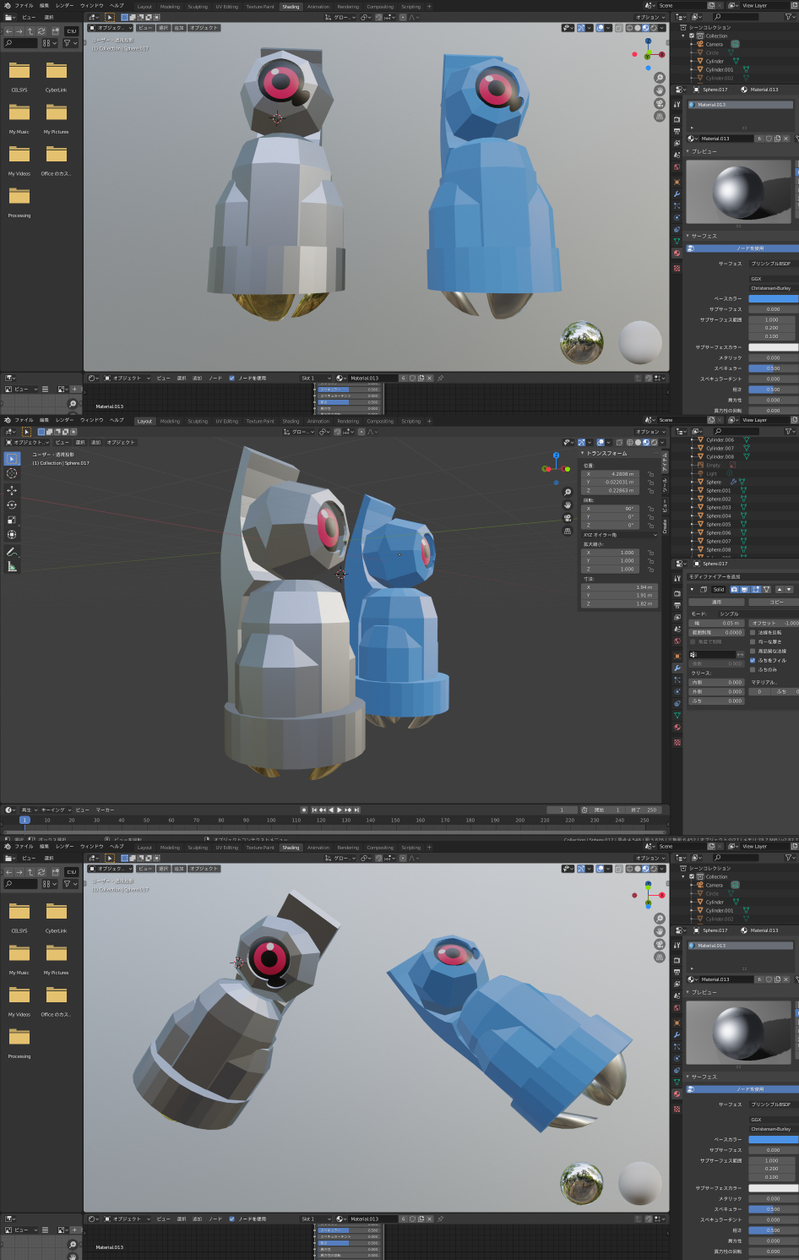The height and width of the screenshot is (1260, 799).
Task: Open the GGX distribution dropdown in the first screenshot
Action: (x=772, y=279)
